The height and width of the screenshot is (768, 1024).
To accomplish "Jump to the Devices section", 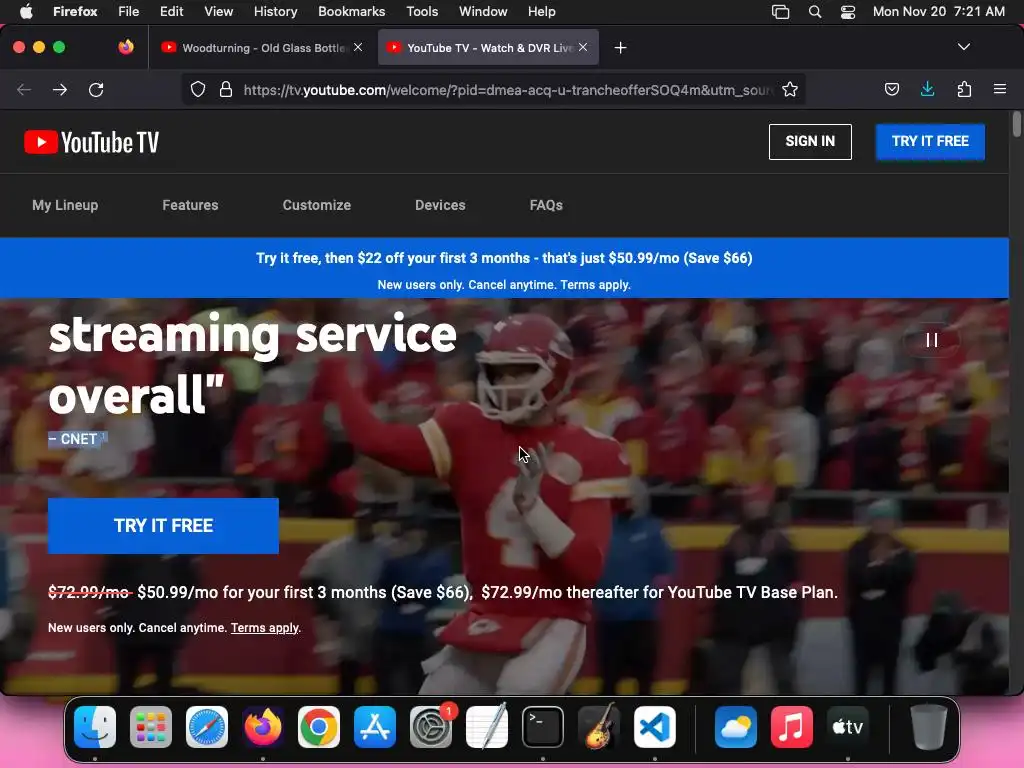I will (x=440, y=205).
